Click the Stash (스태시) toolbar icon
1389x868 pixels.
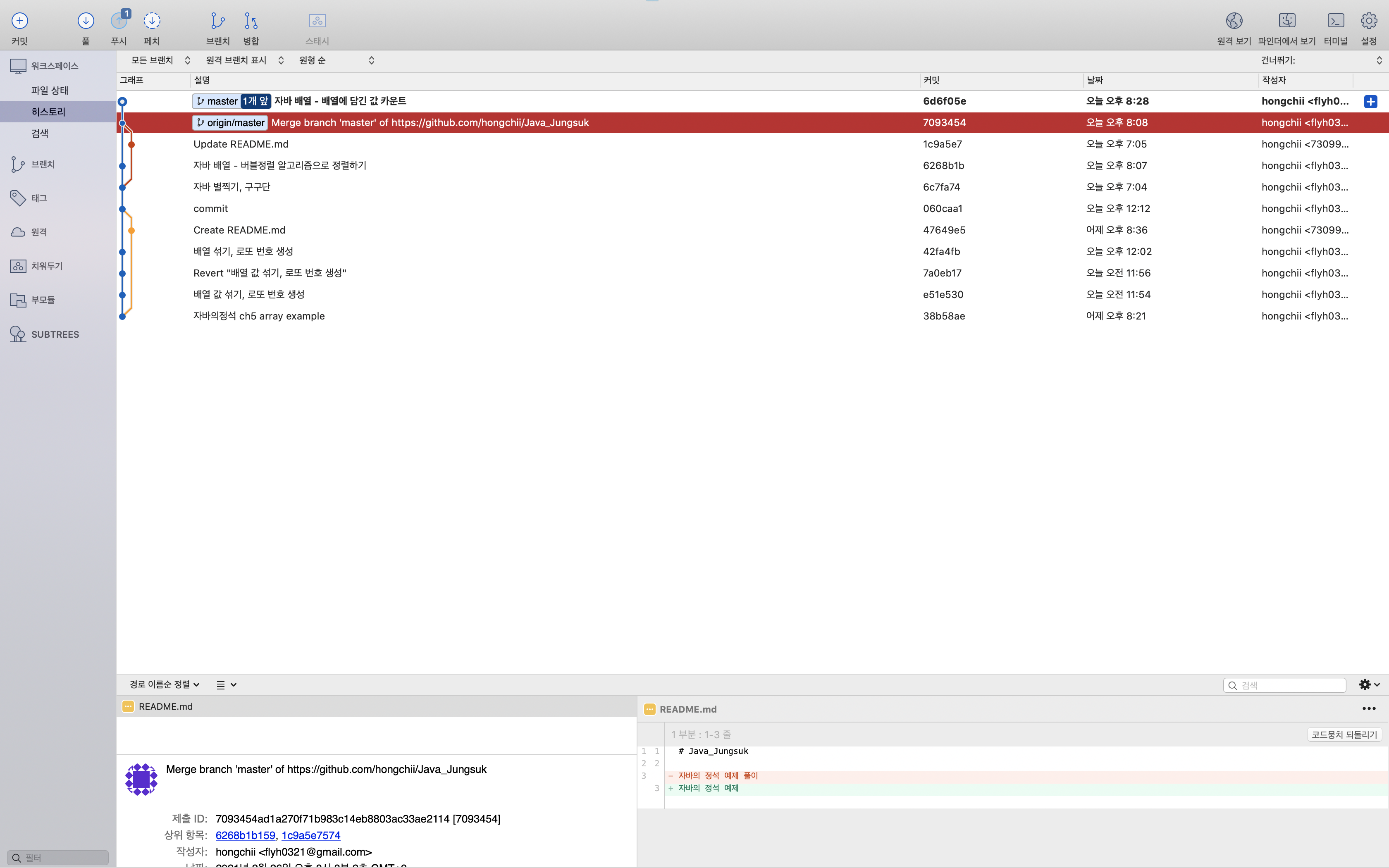(317, 21)
